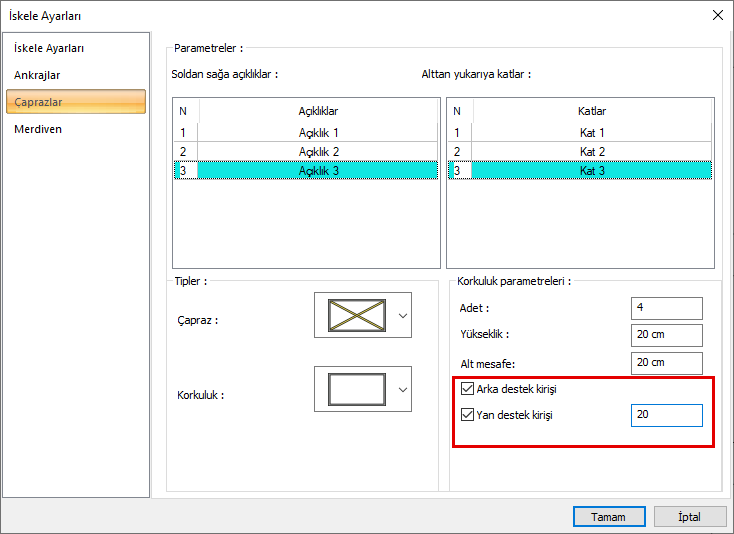Go to the Merdiven section
This screenshot has height=534, width=734.
coord(38,129)
